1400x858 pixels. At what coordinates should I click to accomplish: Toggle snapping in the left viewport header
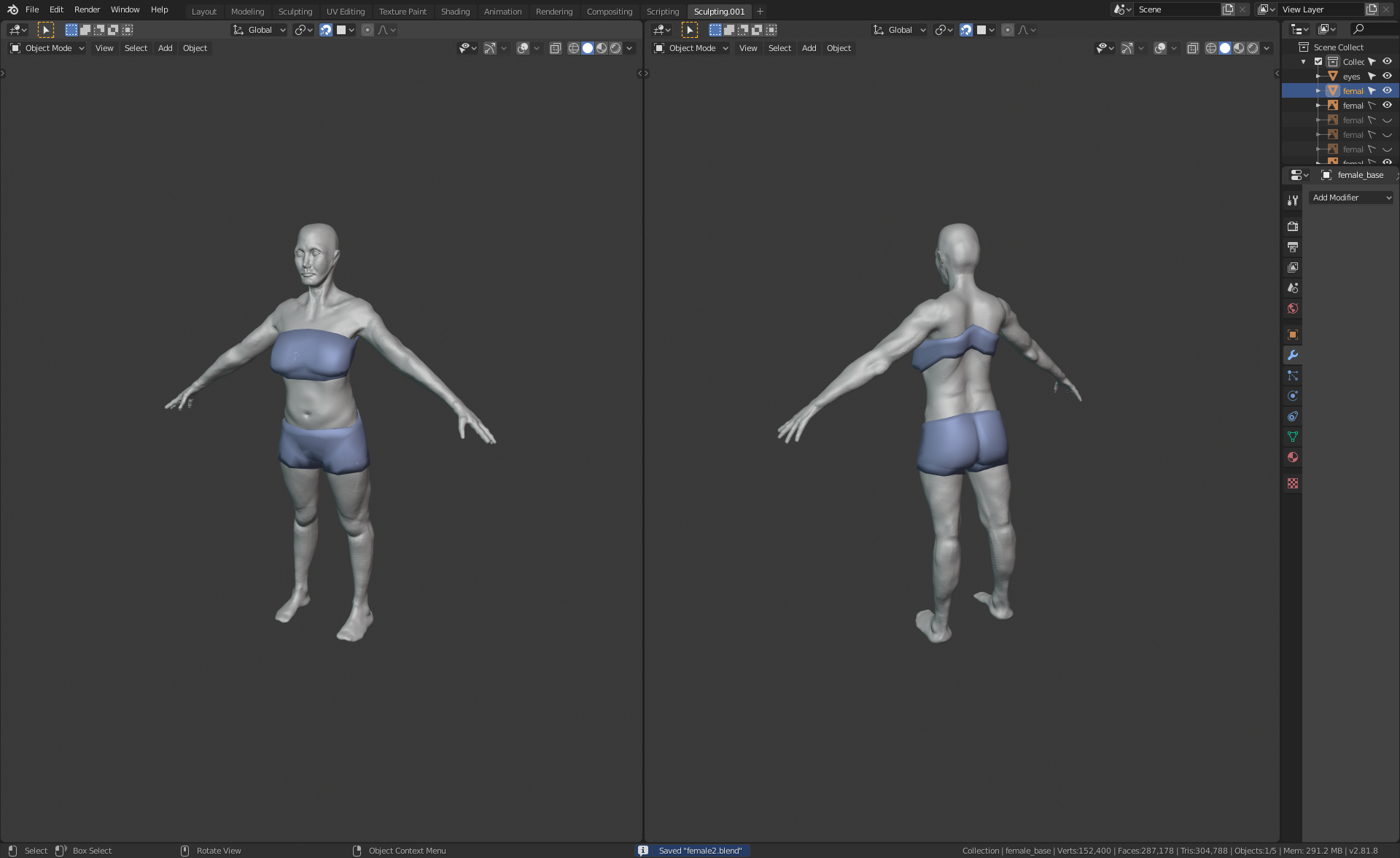[326, 30]
